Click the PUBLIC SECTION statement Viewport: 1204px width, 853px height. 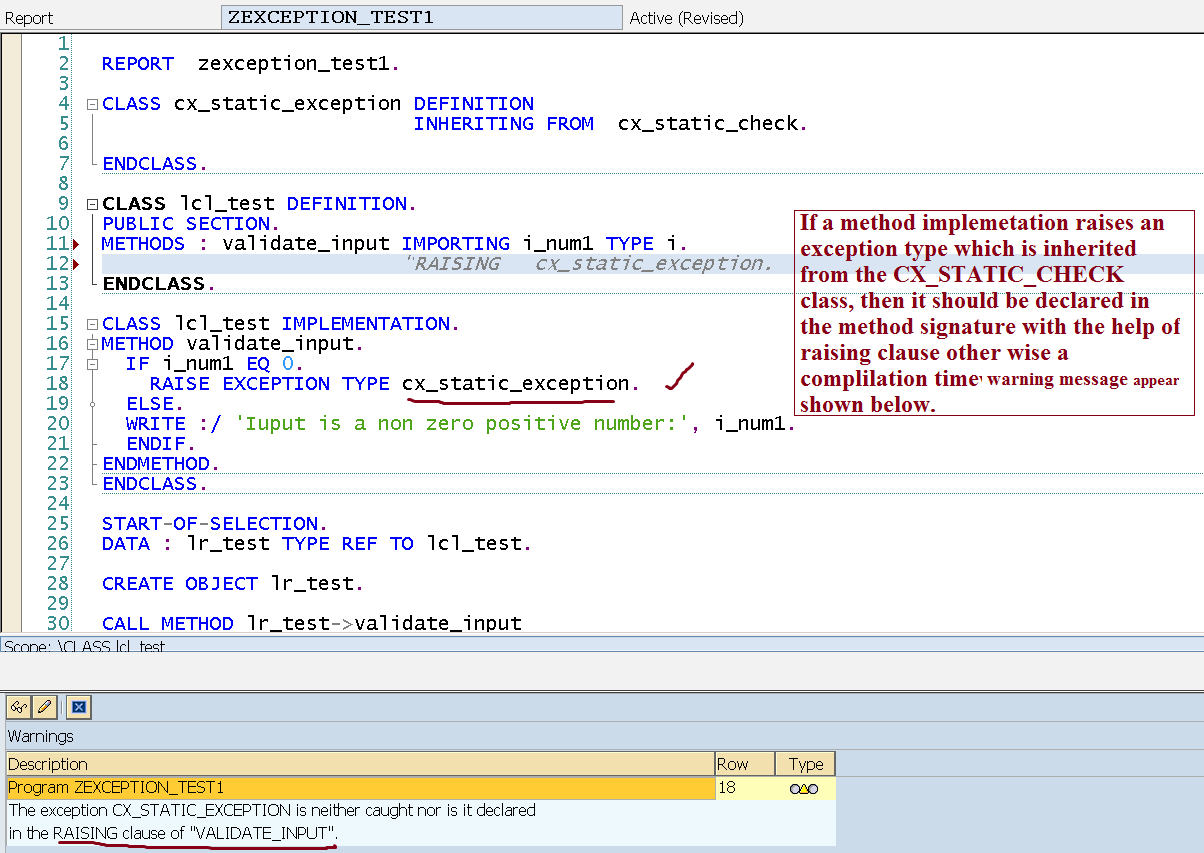coord(192,224)
